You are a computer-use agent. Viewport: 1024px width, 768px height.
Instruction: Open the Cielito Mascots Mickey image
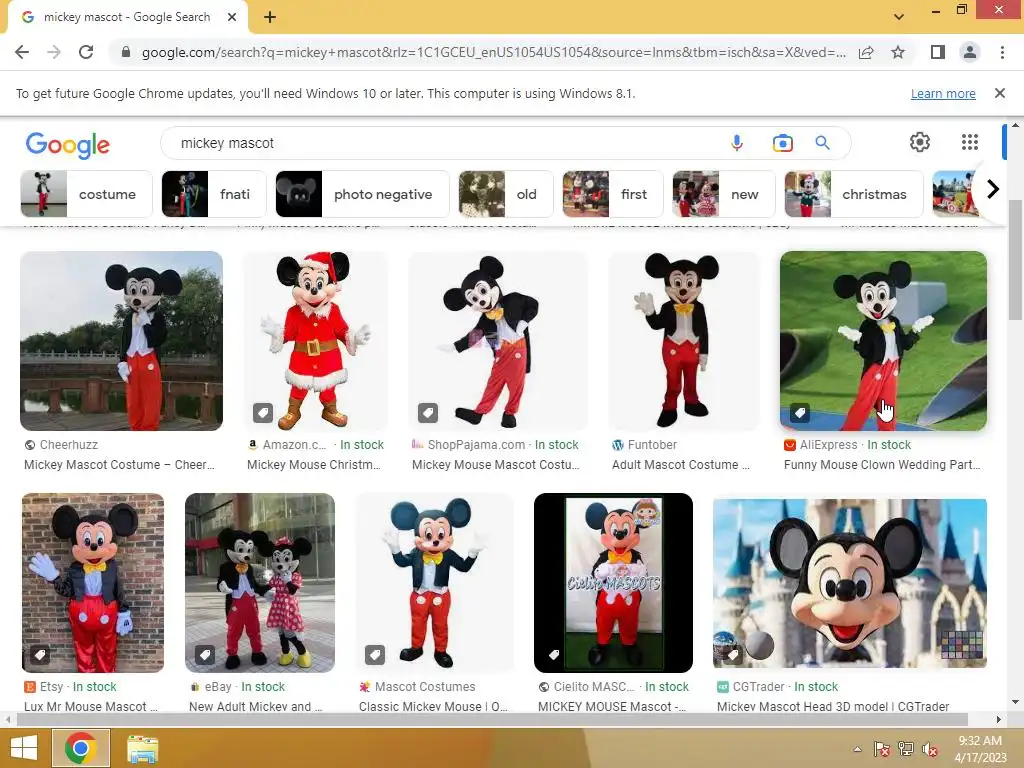click(613, 583)
